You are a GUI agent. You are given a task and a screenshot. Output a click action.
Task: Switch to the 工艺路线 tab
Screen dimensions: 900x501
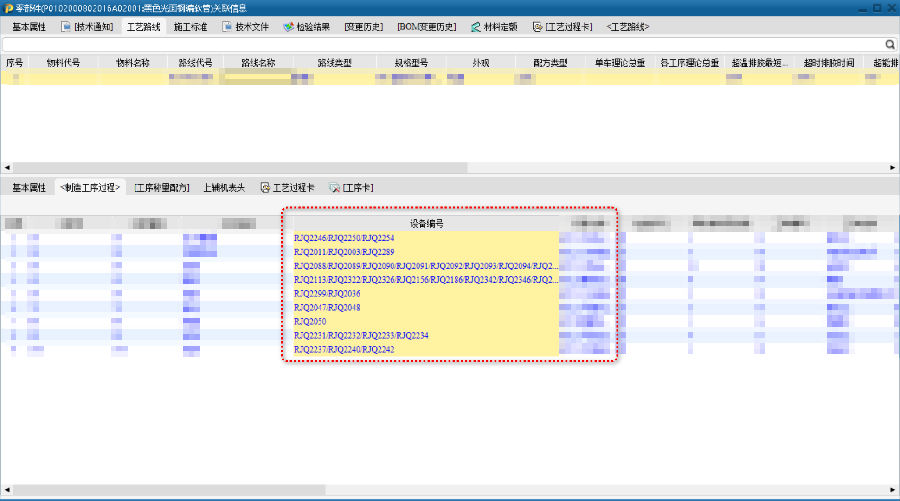tap(143, 27)
